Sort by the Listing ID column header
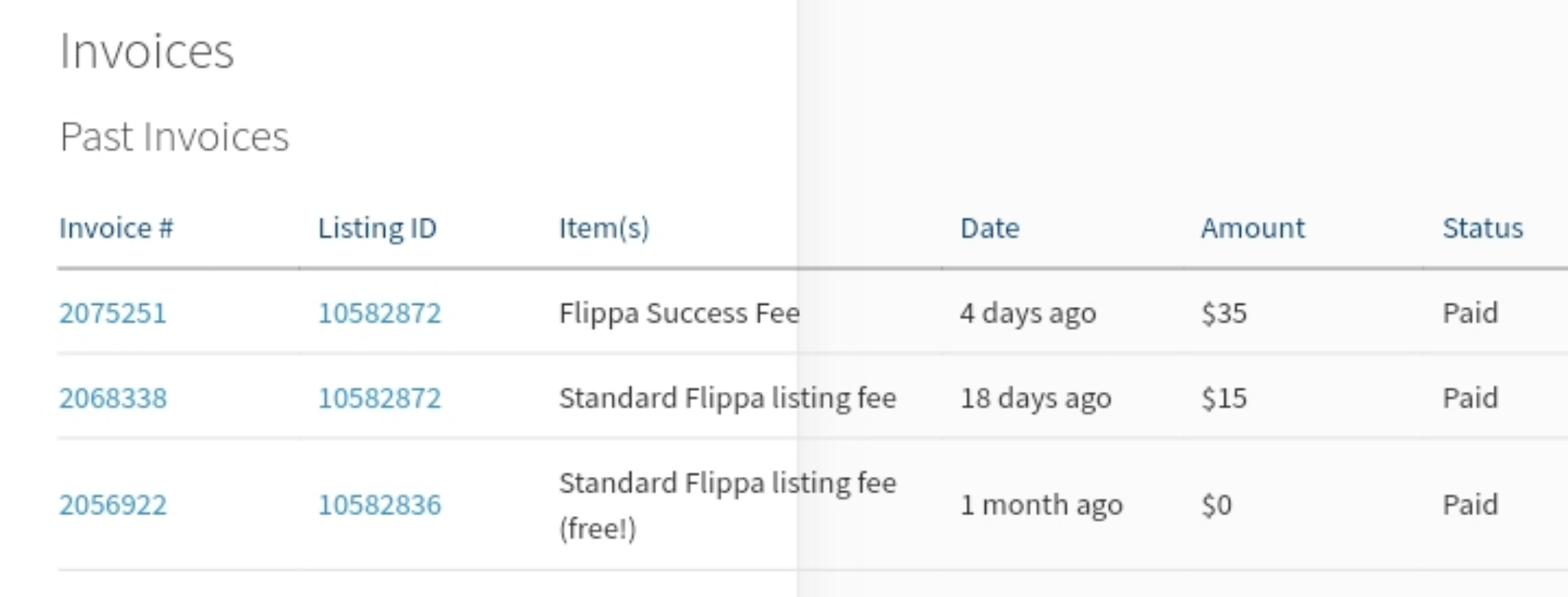This screenshot has width=1568, height=597. coord(377,228)
